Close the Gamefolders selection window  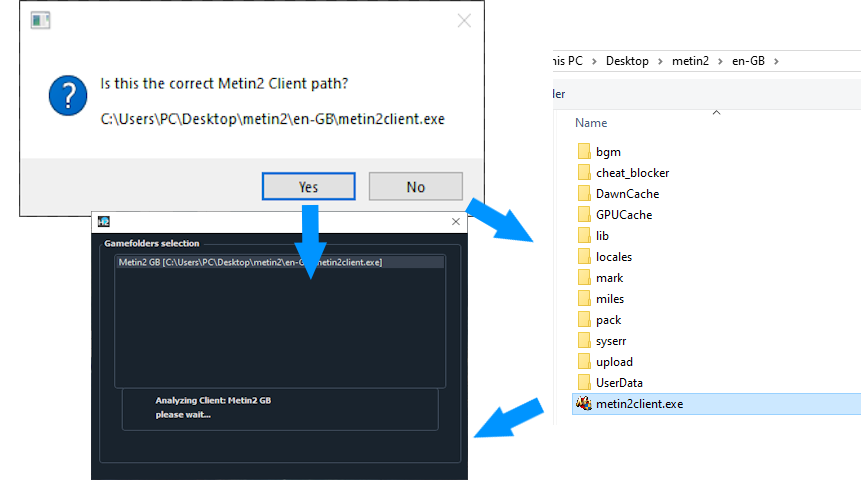tap(456, 221)
